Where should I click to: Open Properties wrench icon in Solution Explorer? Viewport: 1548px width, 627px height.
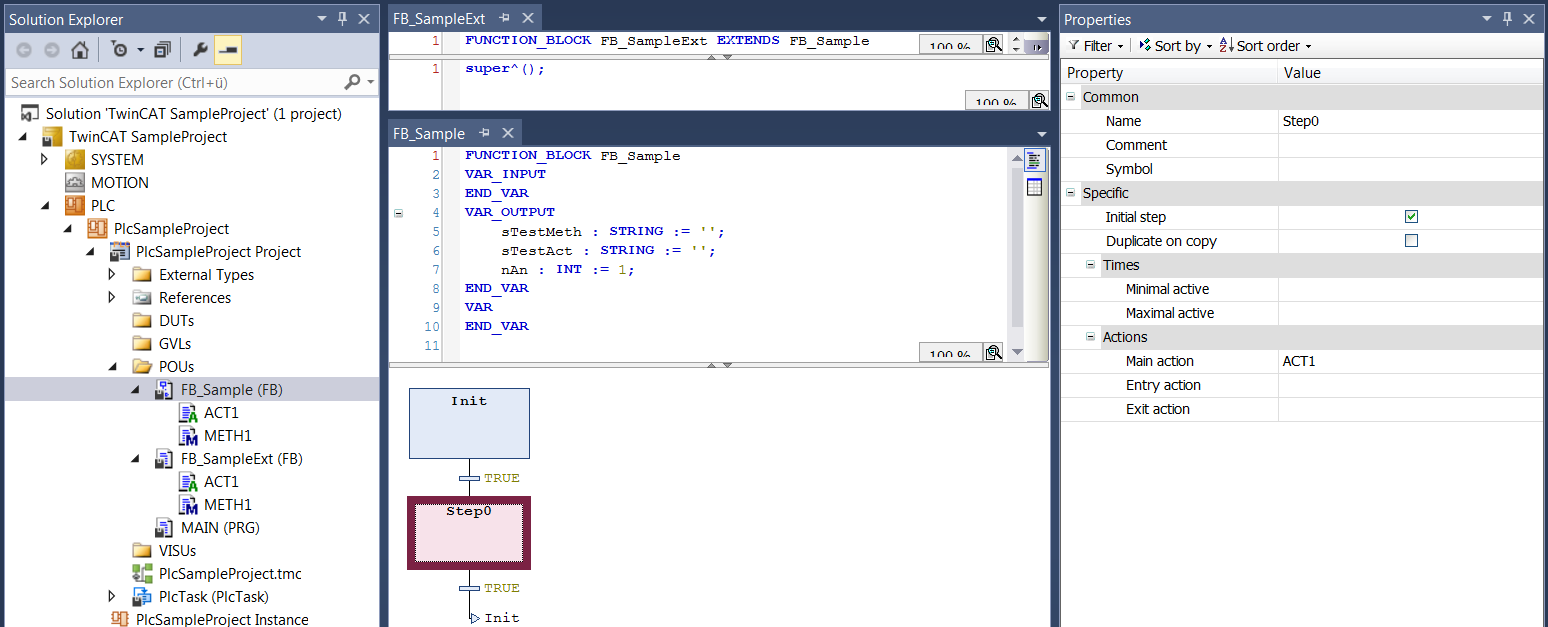tap(200, 49)
